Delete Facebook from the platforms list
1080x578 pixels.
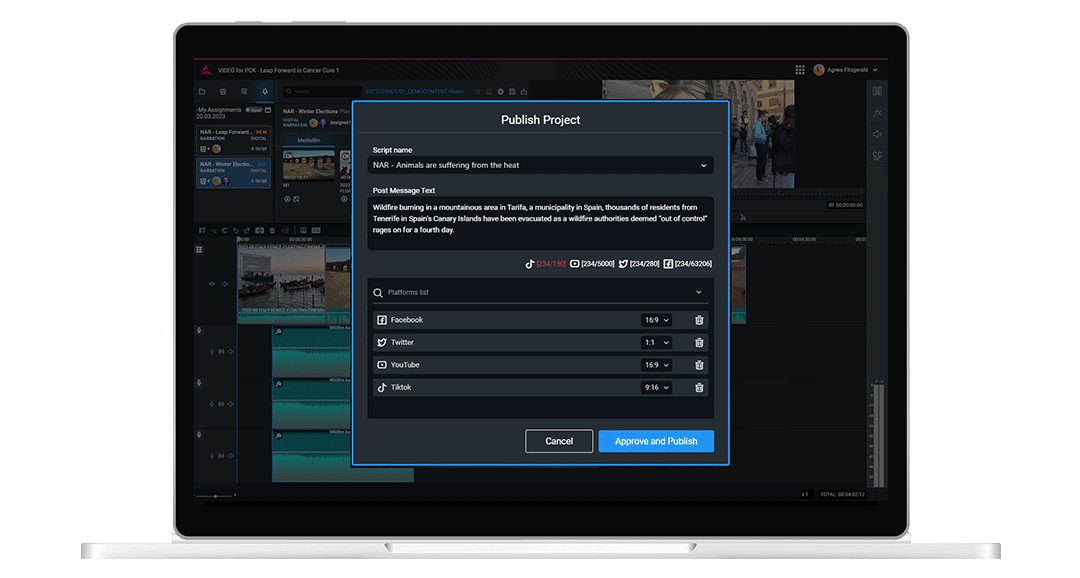699,320
